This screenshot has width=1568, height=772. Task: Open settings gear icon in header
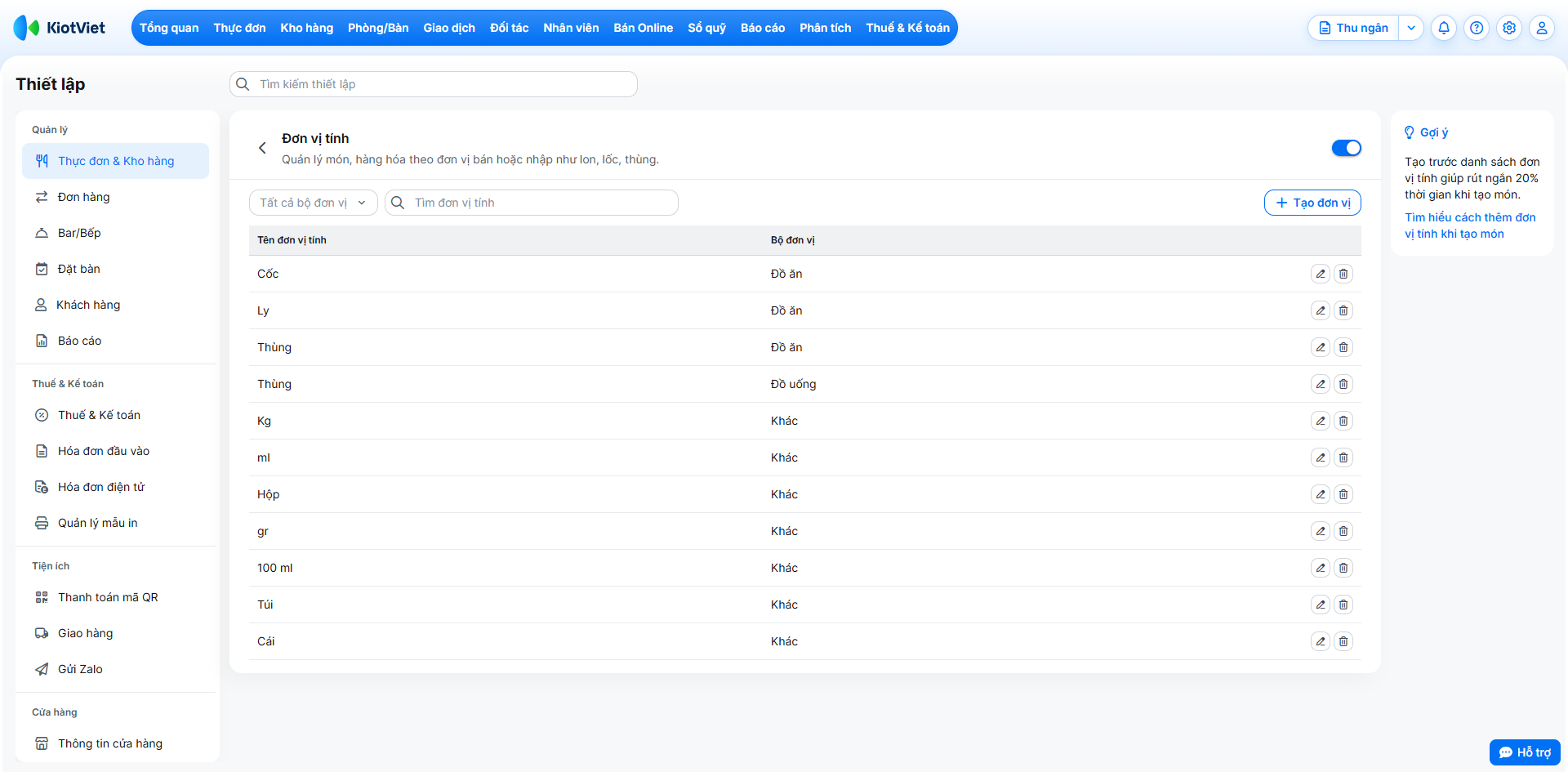coord(1509,28)
